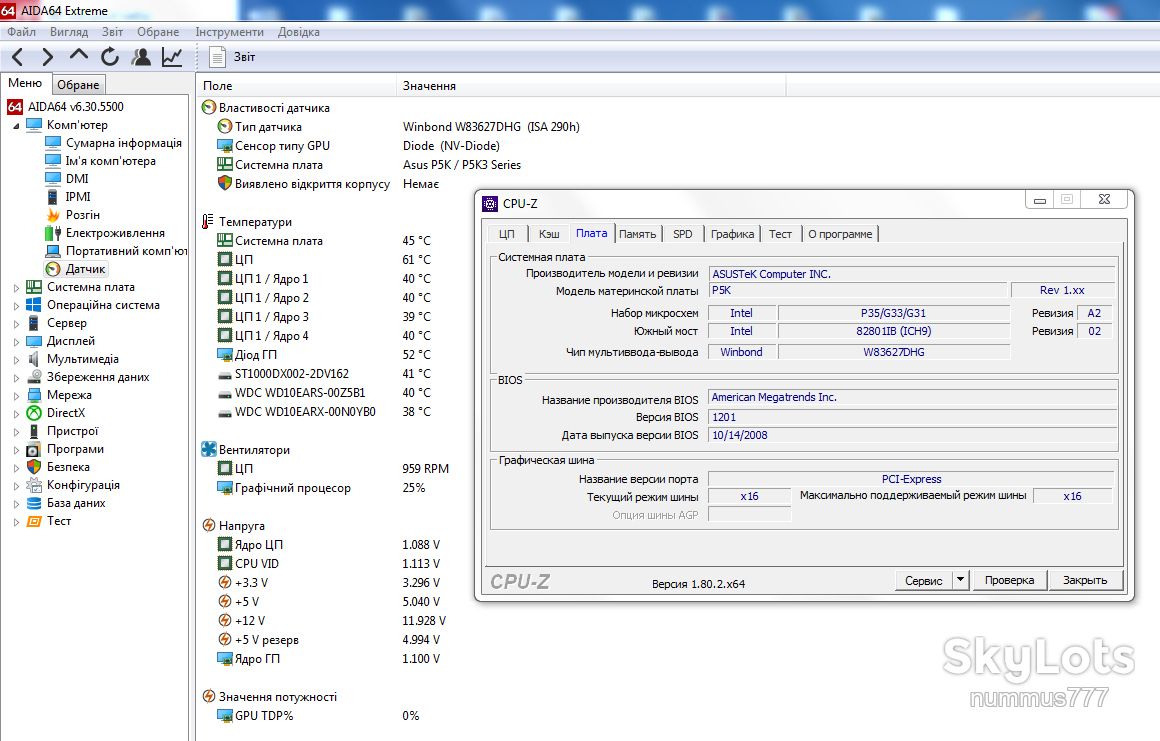
Task: Open the Сервис dropdown arrow in CPU-Z
Action: point(960,580)
